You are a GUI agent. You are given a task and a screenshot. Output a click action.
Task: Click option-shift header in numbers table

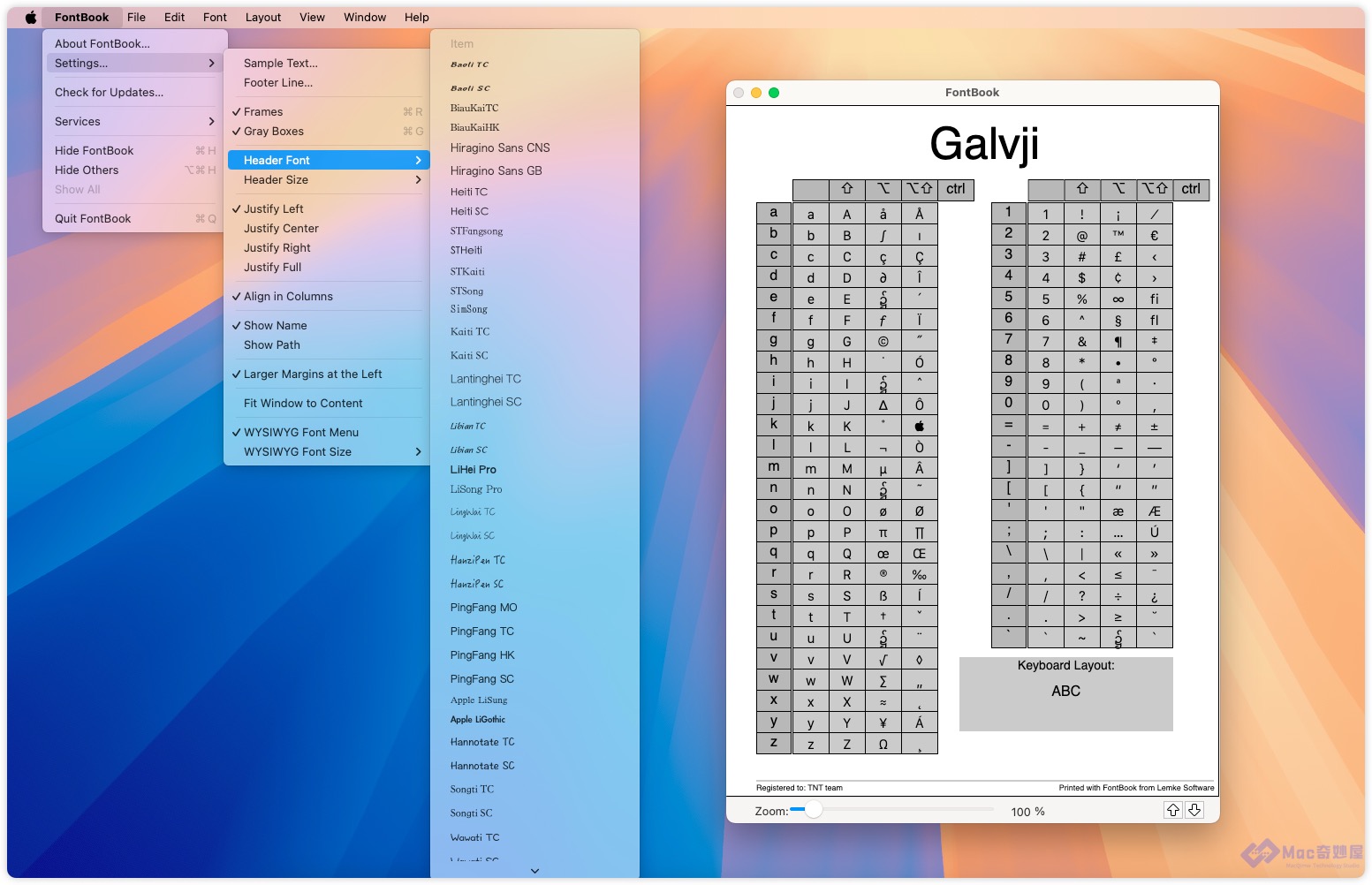coord(1155,189)
